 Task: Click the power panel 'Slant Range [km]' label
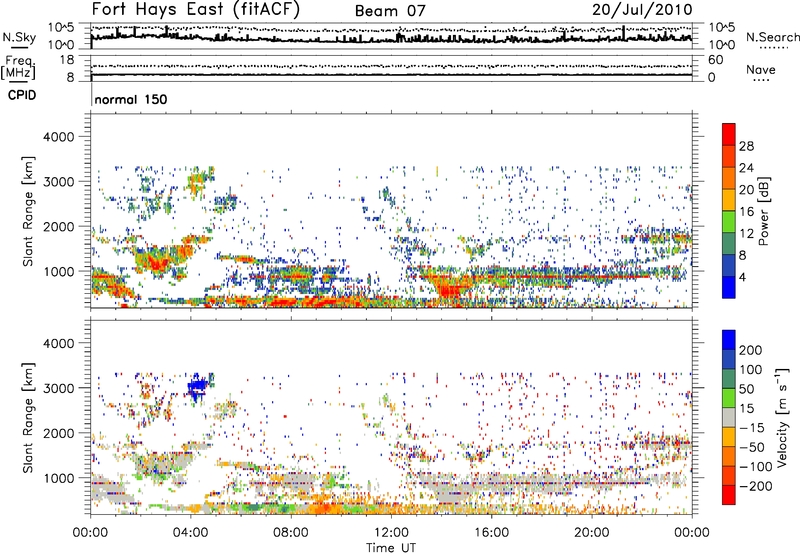tap(28, 211)
